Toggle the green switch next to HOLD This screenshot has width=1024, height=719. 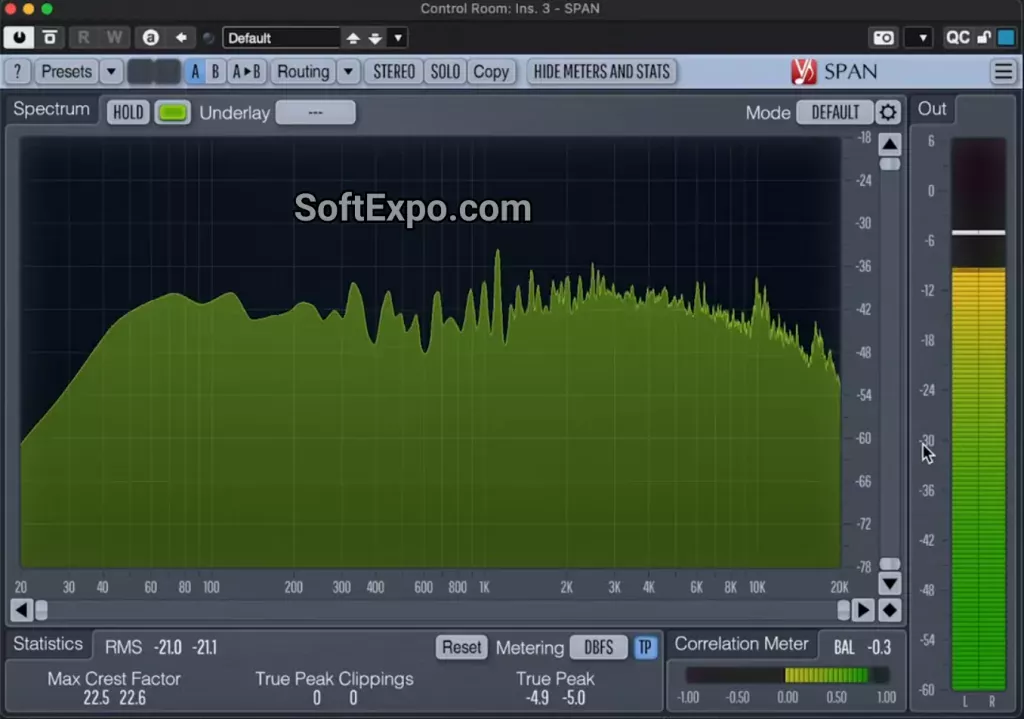172,112
